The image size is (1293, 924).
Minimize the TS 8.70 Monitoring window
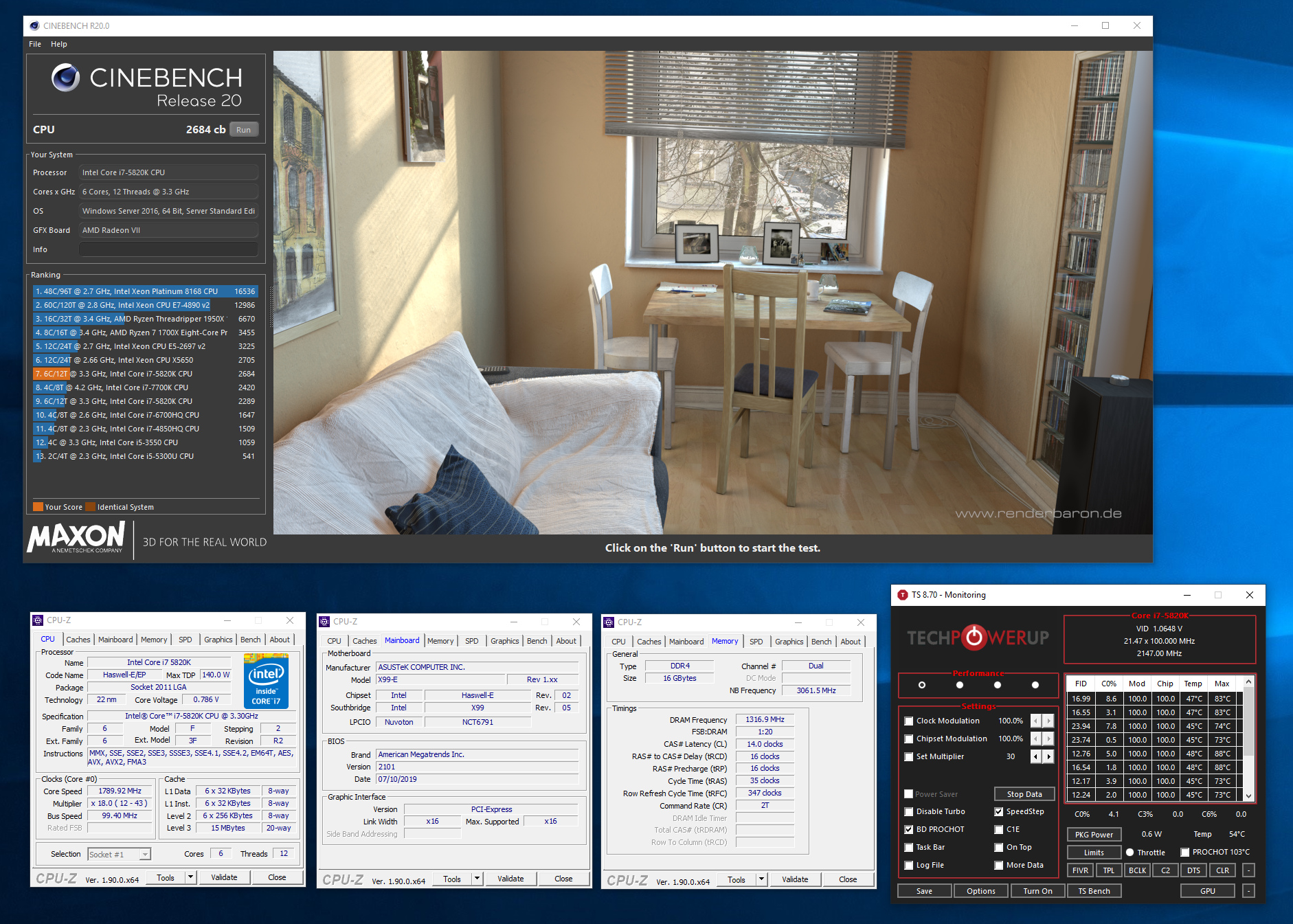pyautogui.click(x=1187, y=595)
